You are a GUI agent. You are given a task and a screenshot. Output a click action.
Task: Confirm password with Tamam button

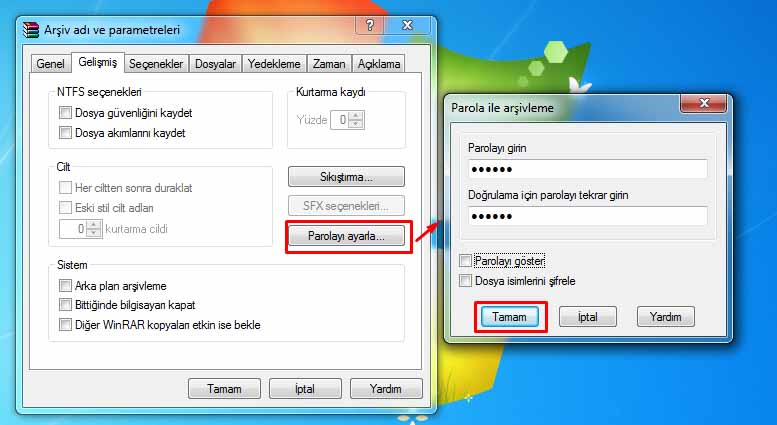[x=509, y=317]
